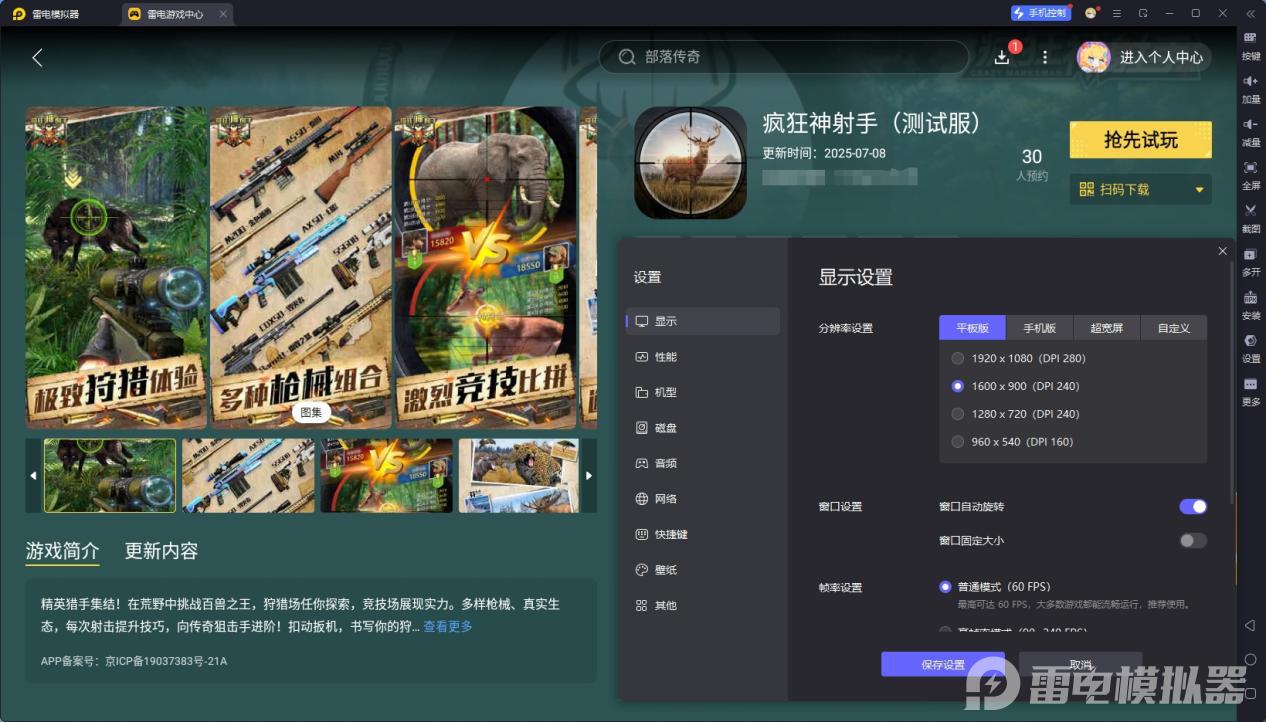This screenshot has width=1266, height=722.
Task: Select the wolf hunting thumbnail
Action: 110,476
